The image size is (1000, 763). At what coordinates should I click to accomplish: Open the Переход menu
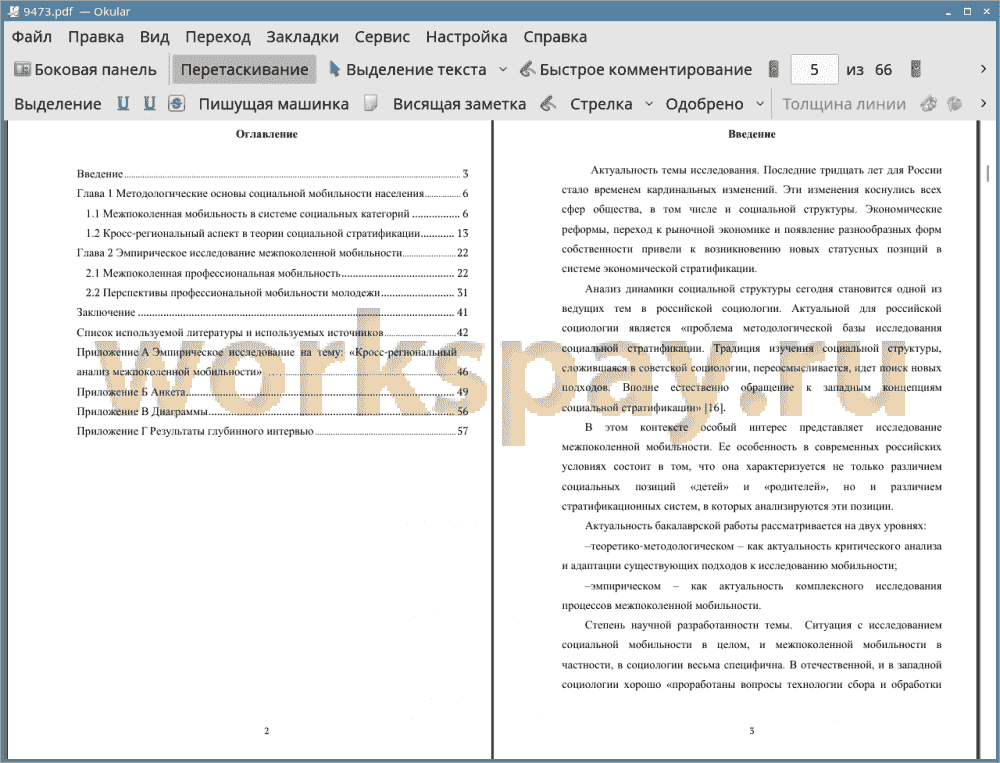pos(217,37)
